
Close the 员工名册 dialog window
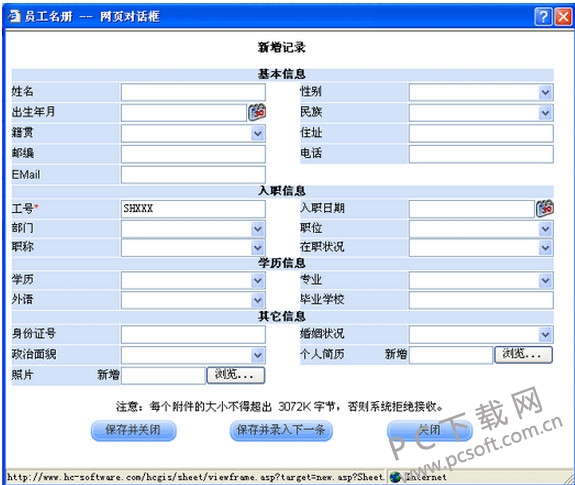tap(563, 16)
